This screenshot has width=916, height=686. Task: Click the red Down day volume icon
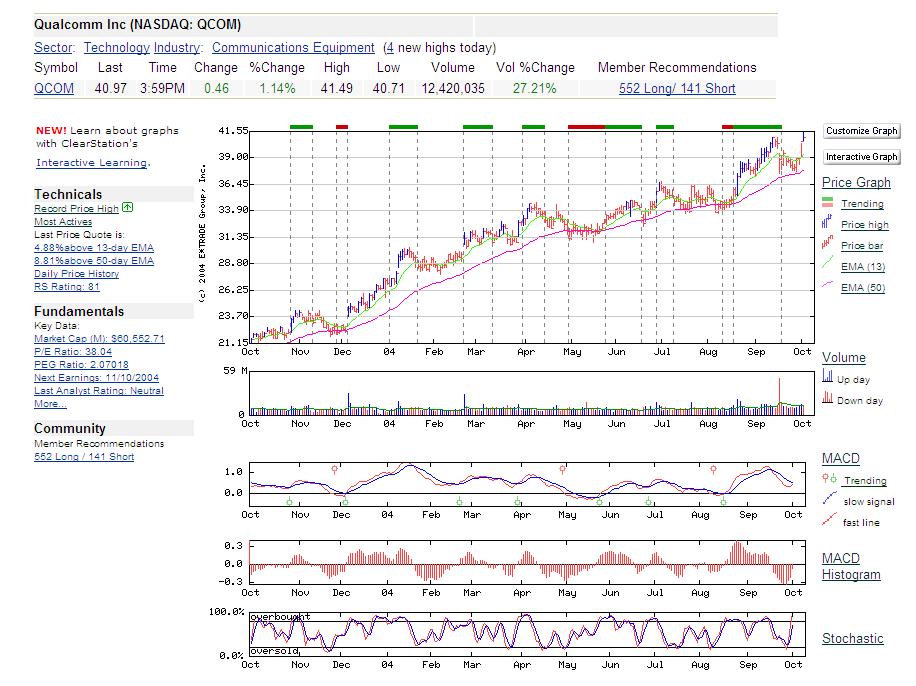[828, 399]
